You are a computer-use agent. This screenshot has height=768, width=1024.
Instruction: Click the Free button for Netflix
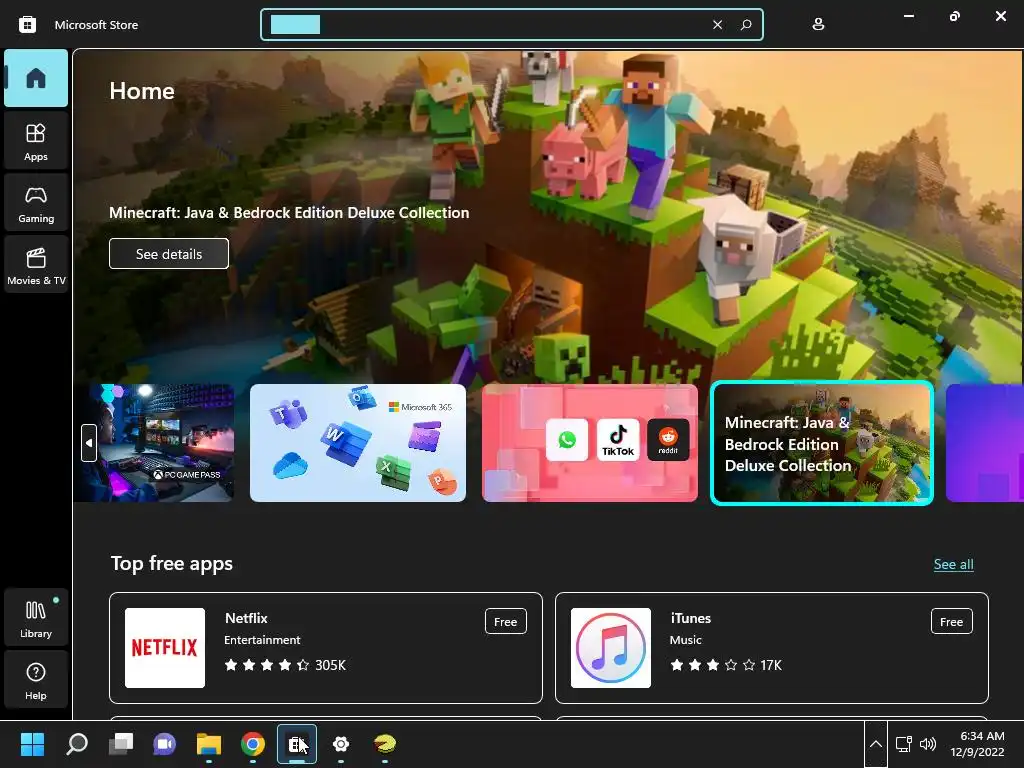click(x=505, y=622)
